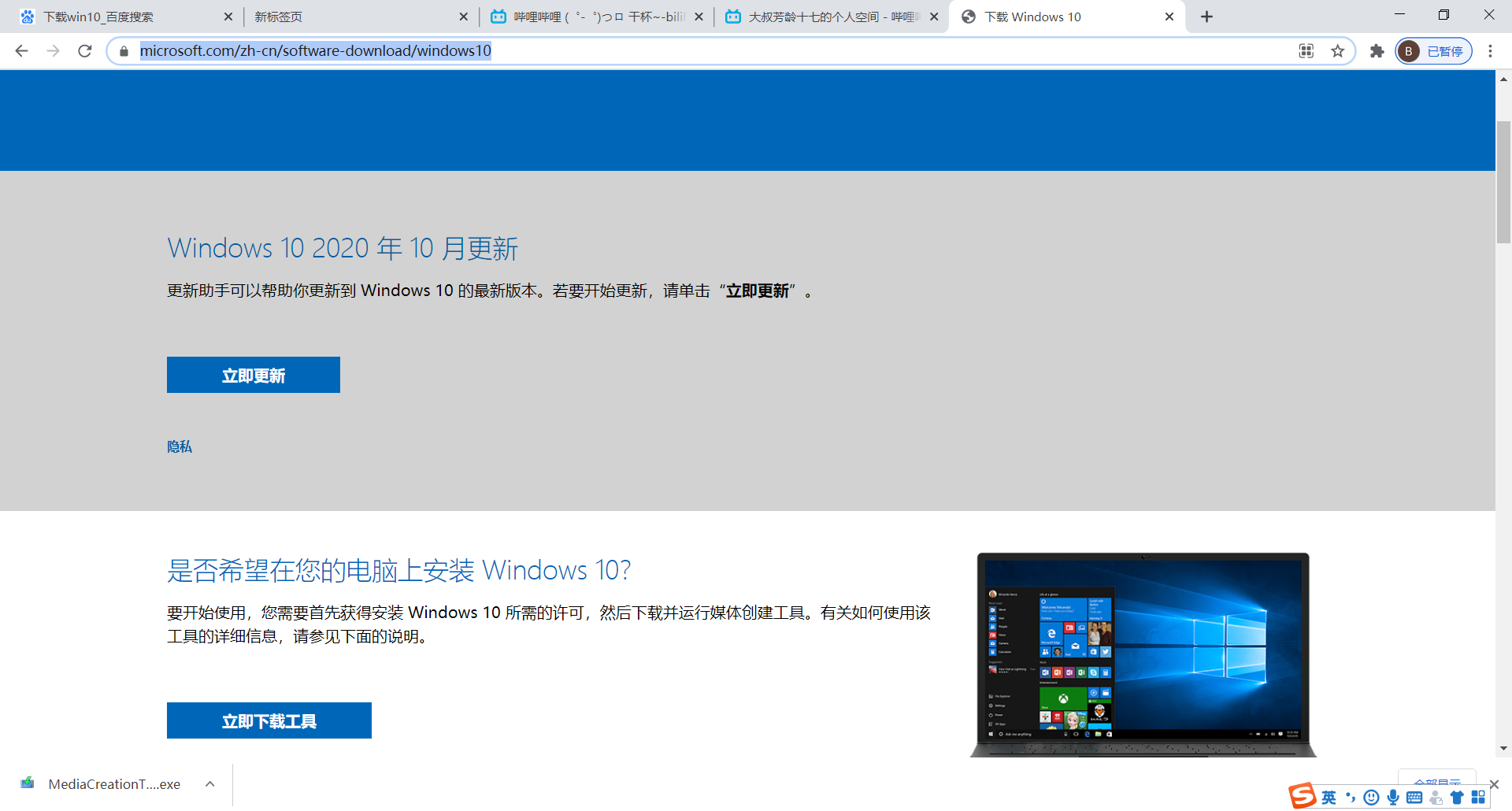Start Sogou voice input microphone
The image size is (1512, 811).
(1393, 798)
